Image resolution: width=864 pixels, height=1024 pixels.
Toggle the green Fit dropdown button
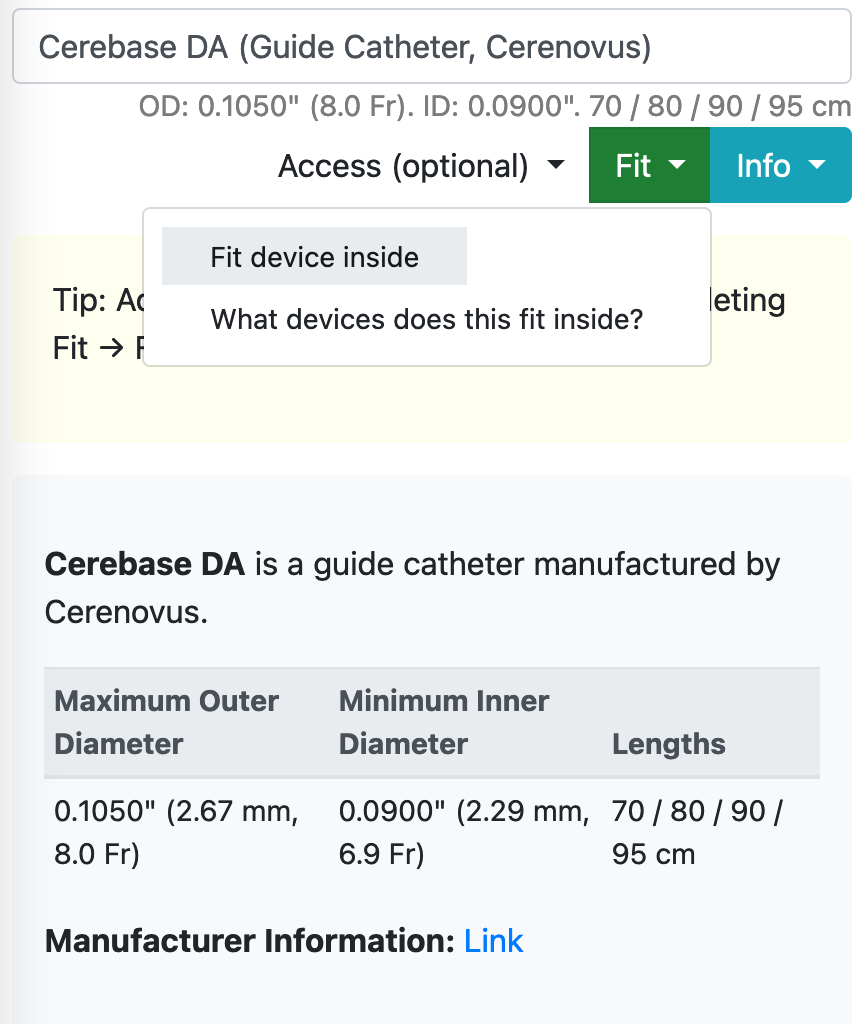[x=649, y=165]
